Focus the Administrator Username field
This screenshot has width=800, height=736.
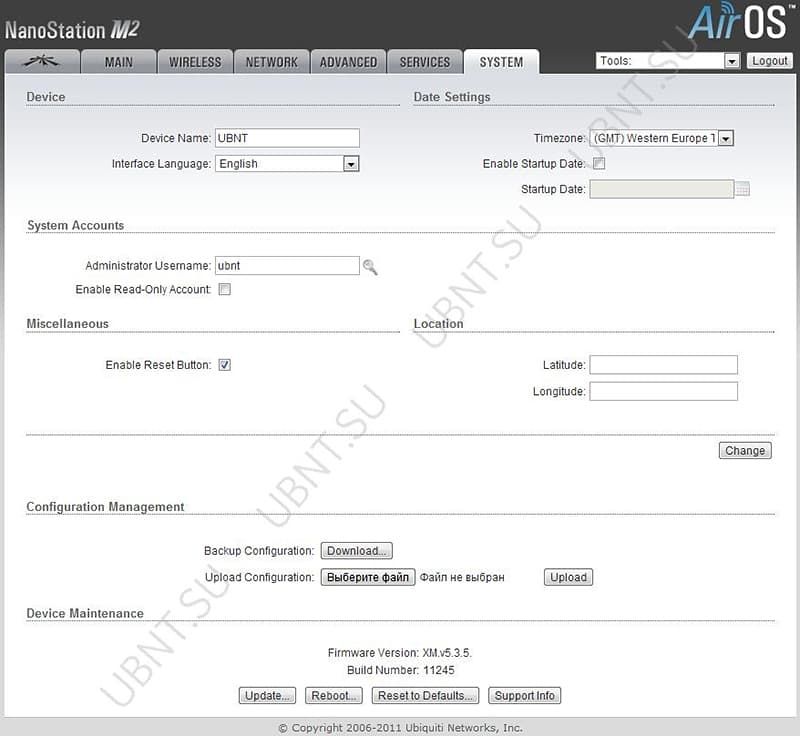[287, 266]
